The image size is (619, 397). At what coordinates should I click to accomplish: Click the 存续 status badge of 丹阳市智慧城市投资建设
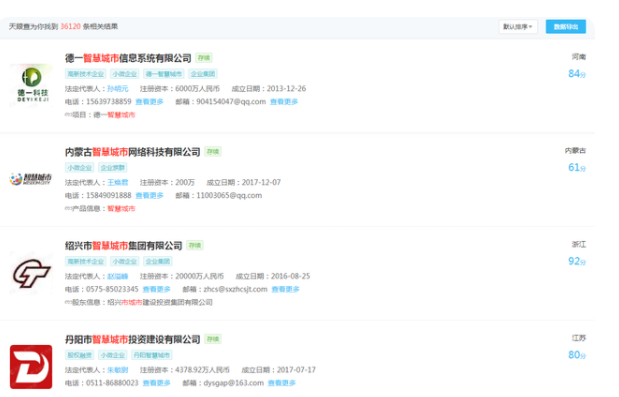213,339
